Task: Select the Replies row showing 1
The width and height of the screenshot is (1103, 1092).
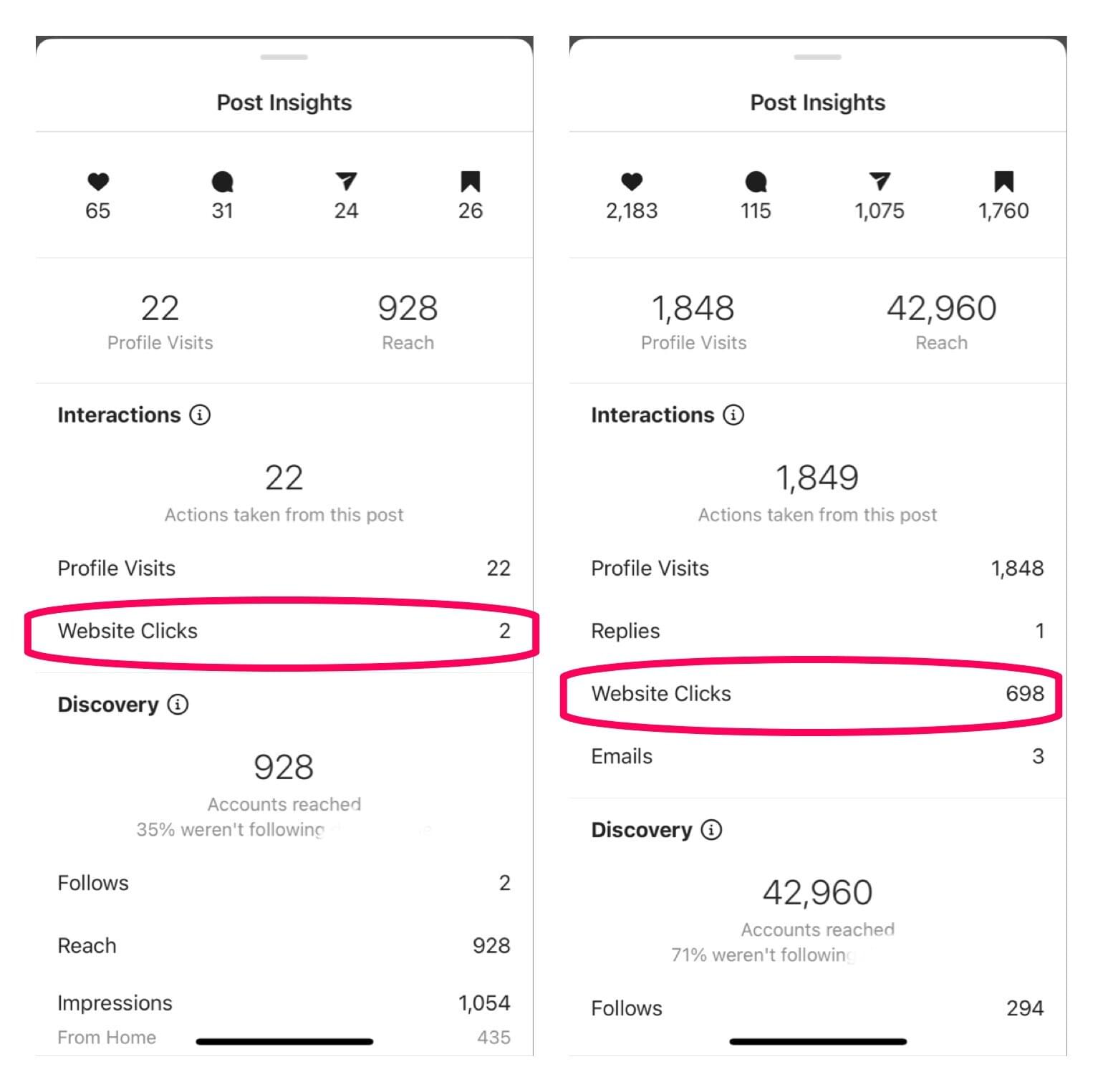Action: coord(817,631)
